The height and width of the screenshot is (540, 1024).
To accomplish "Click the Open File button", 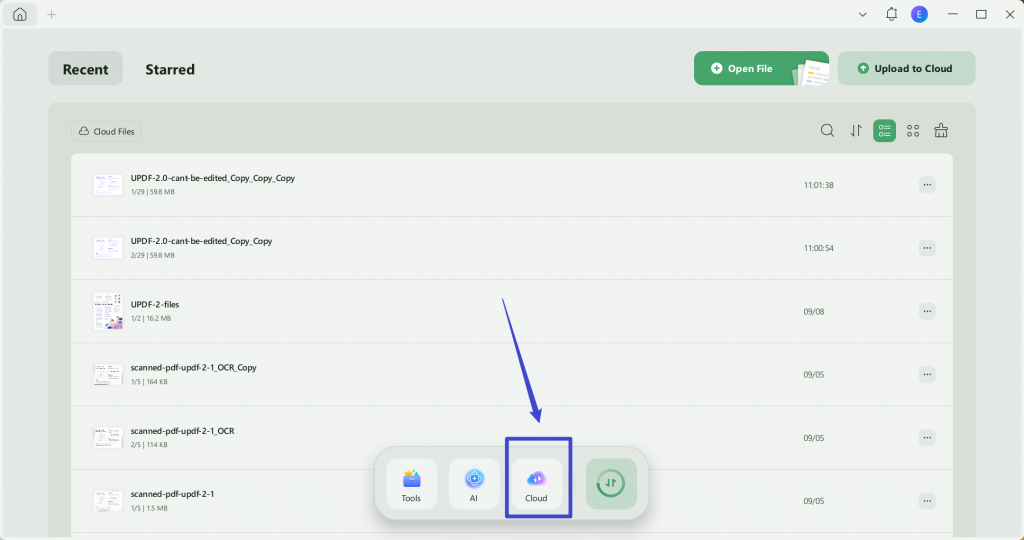I will tap(761, 69).
